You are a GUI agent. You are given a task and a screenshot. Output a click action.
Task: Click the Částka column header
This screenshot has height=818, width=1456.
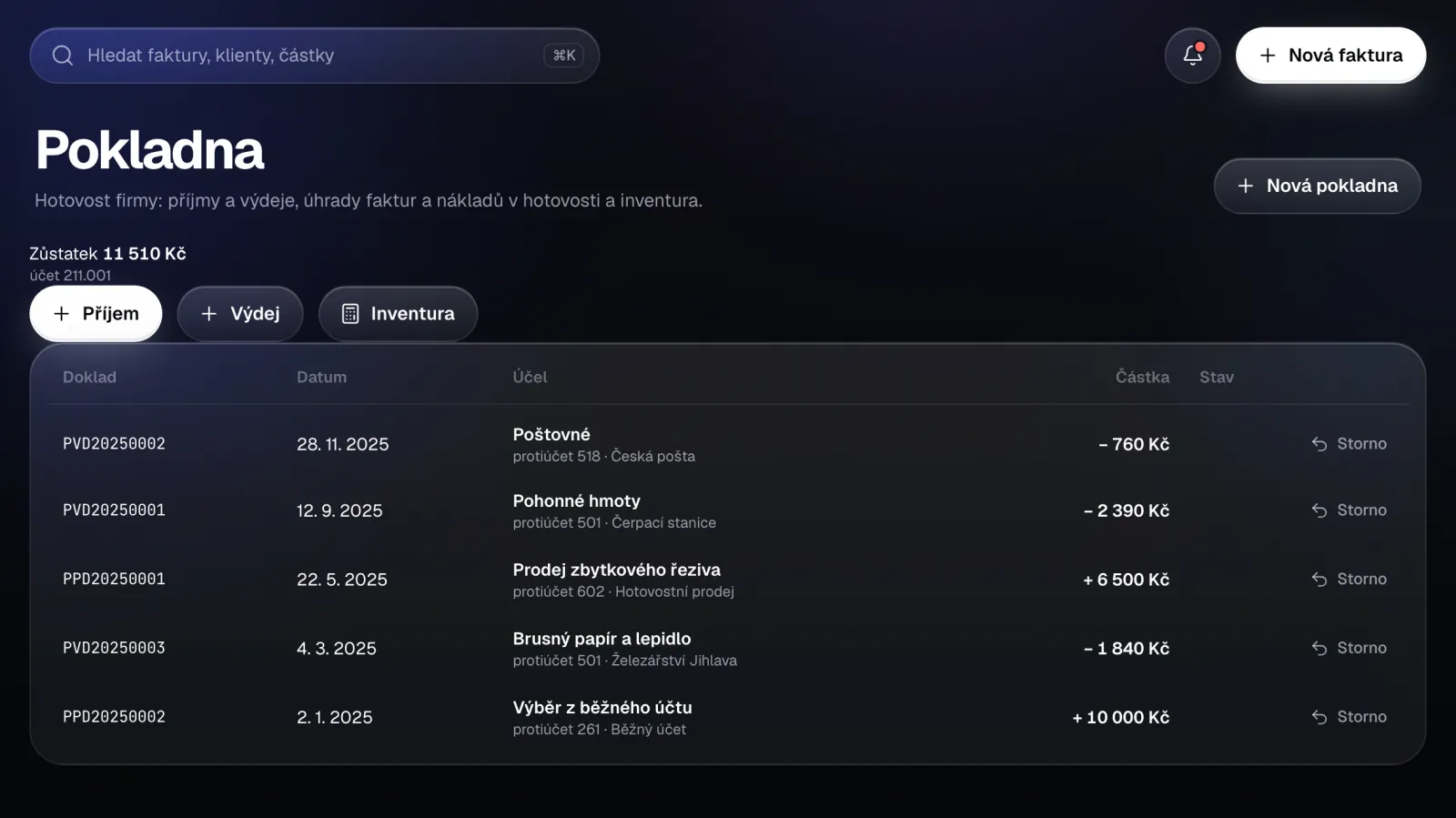click(1142, 377)
